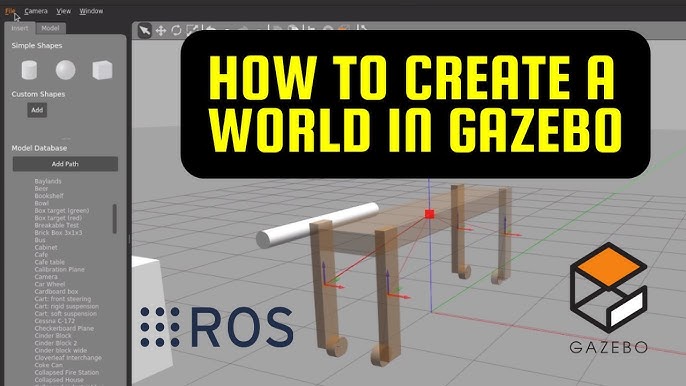The height and width of the screenshot is (386, 686).
Task: Open the Camera menu
Action: (x=36, y=11)
